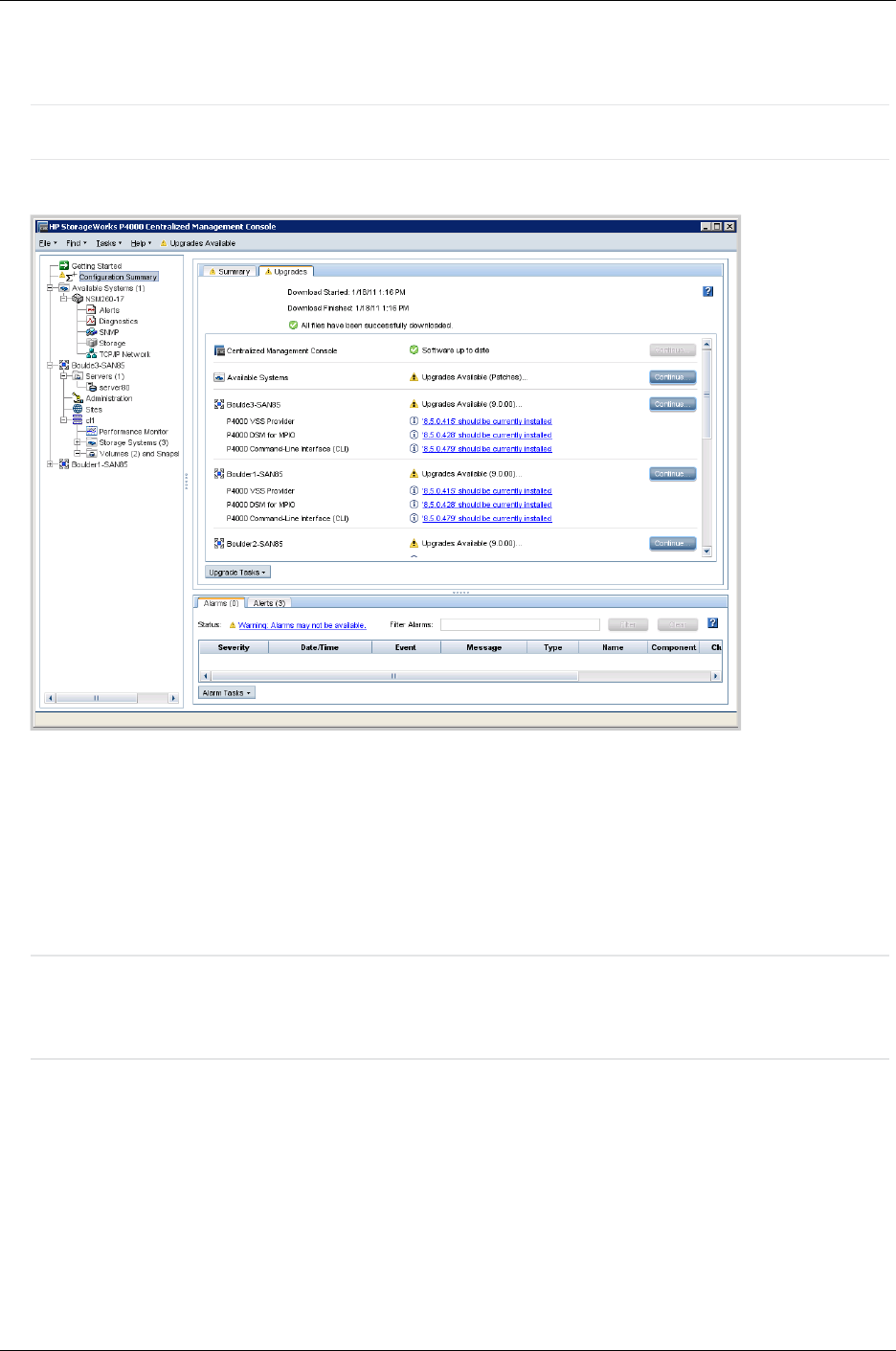Screen dimensions: 896x1351
Task: Click navigation tree horizontal scrollbar thumb
Action: pos(96,698)
